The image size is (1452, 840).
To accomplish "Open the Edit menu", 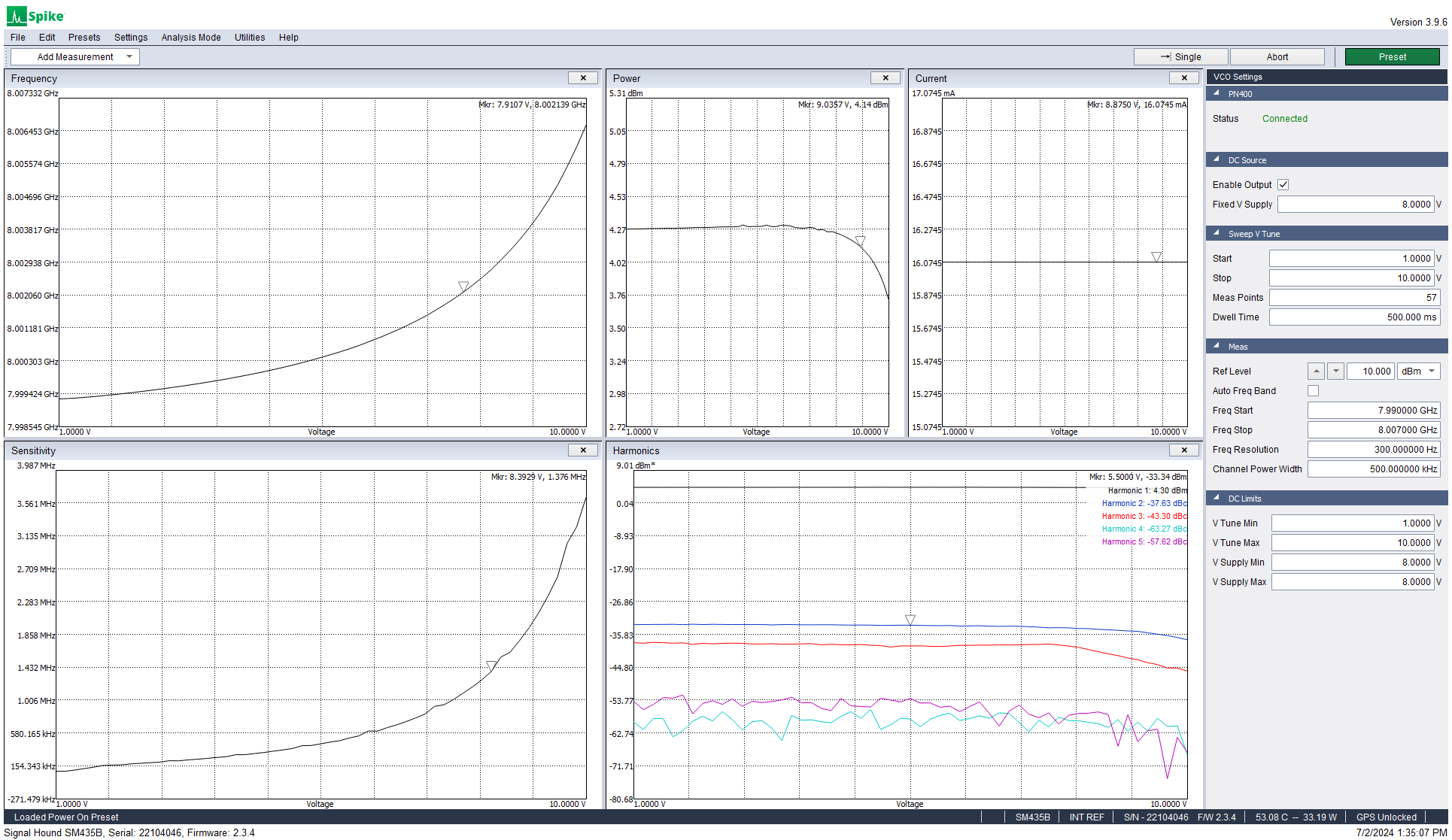I will pyautogui.click(x=47, y=38).
